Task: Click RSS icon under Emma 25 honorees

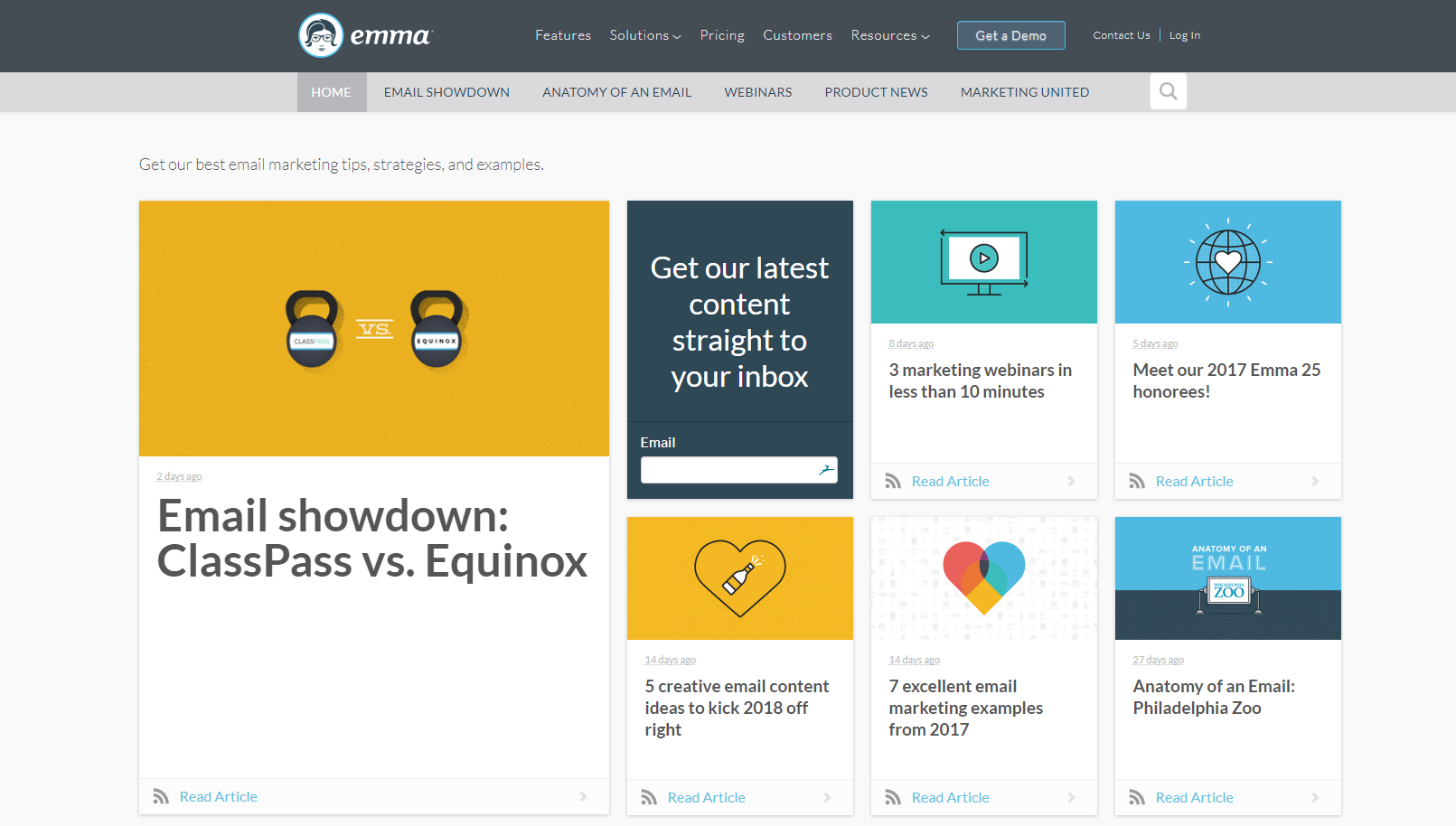Action: tap(1137, 481)
